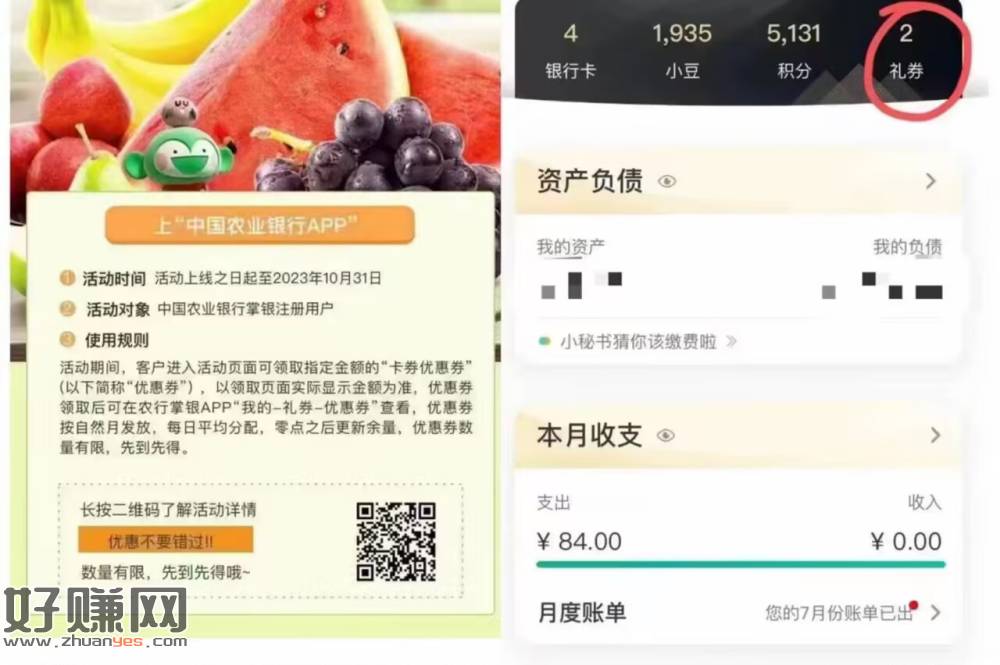Toggle visibility eye beside 资产负债

click(x=666, y=182)
